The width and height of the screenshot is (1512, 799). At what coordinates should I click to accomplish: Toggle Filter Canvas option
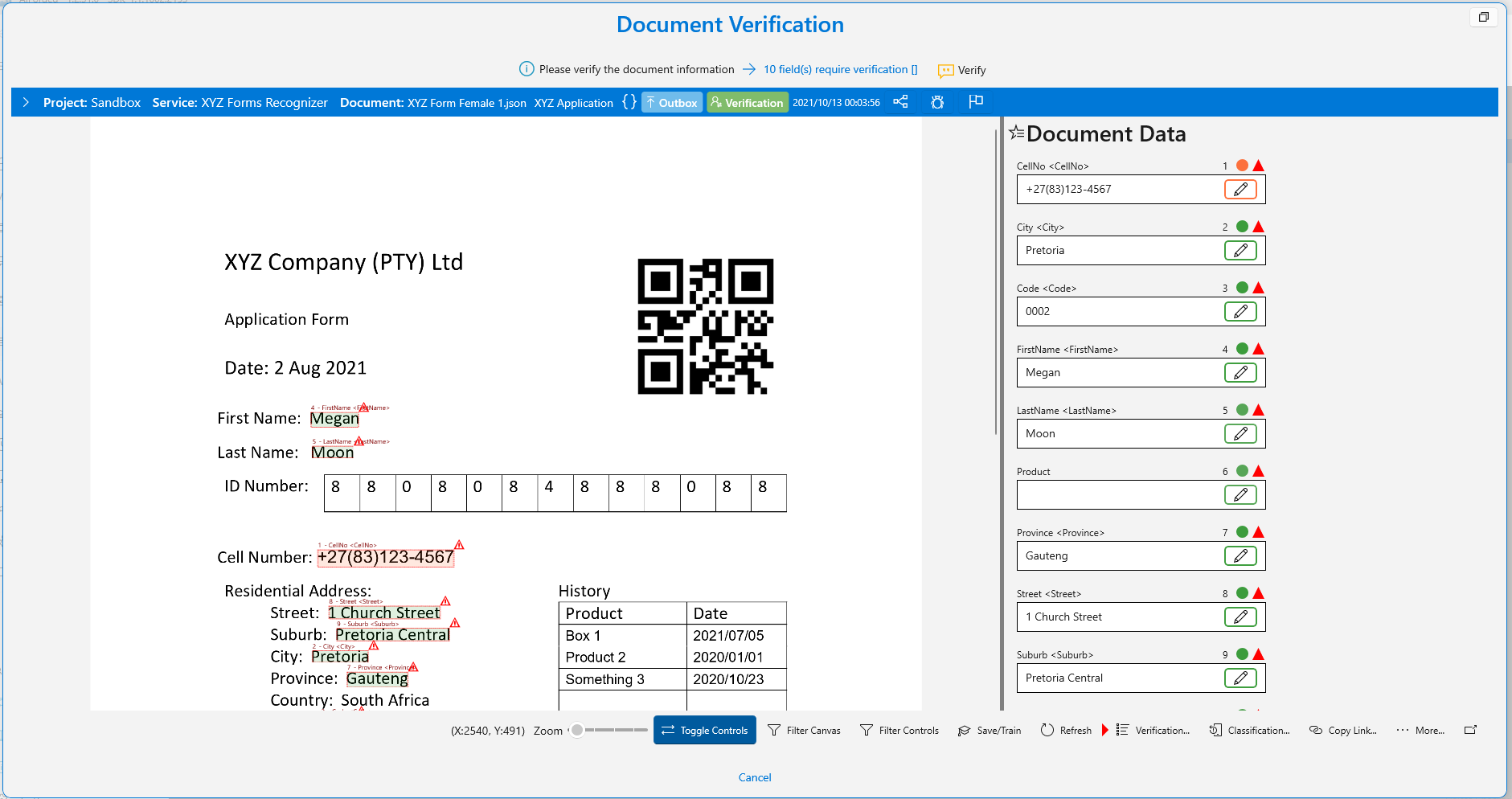[804, 730]
